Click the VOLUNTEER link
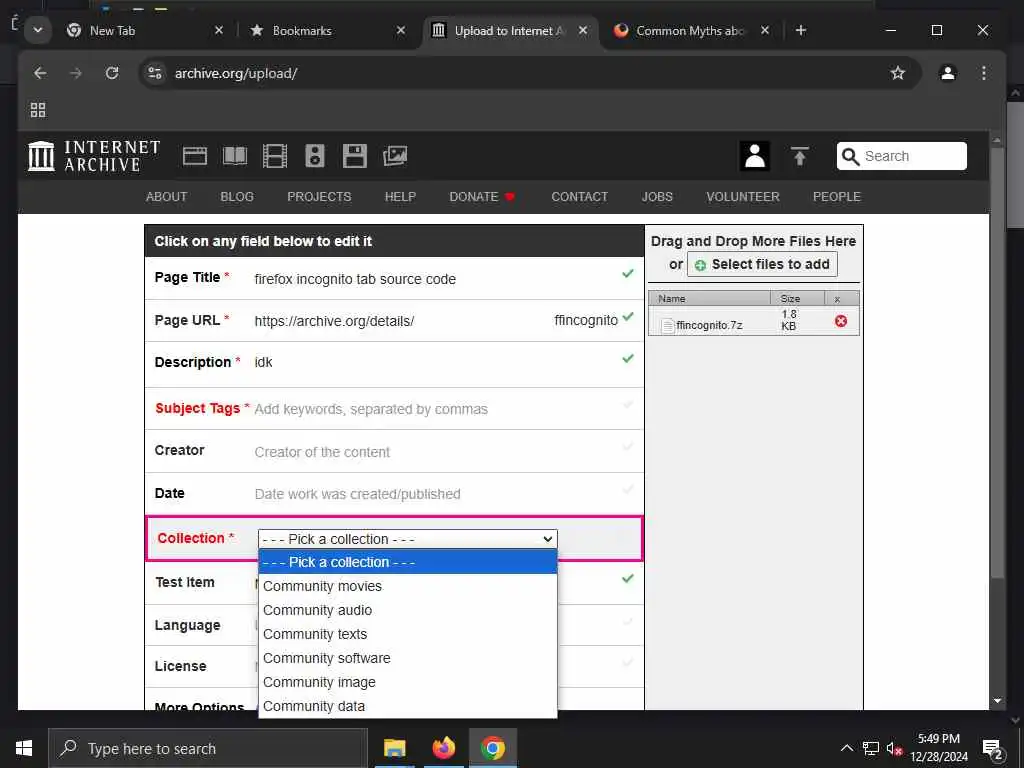1024x768 pixels. pyautogui.click(x=743, y=197)
